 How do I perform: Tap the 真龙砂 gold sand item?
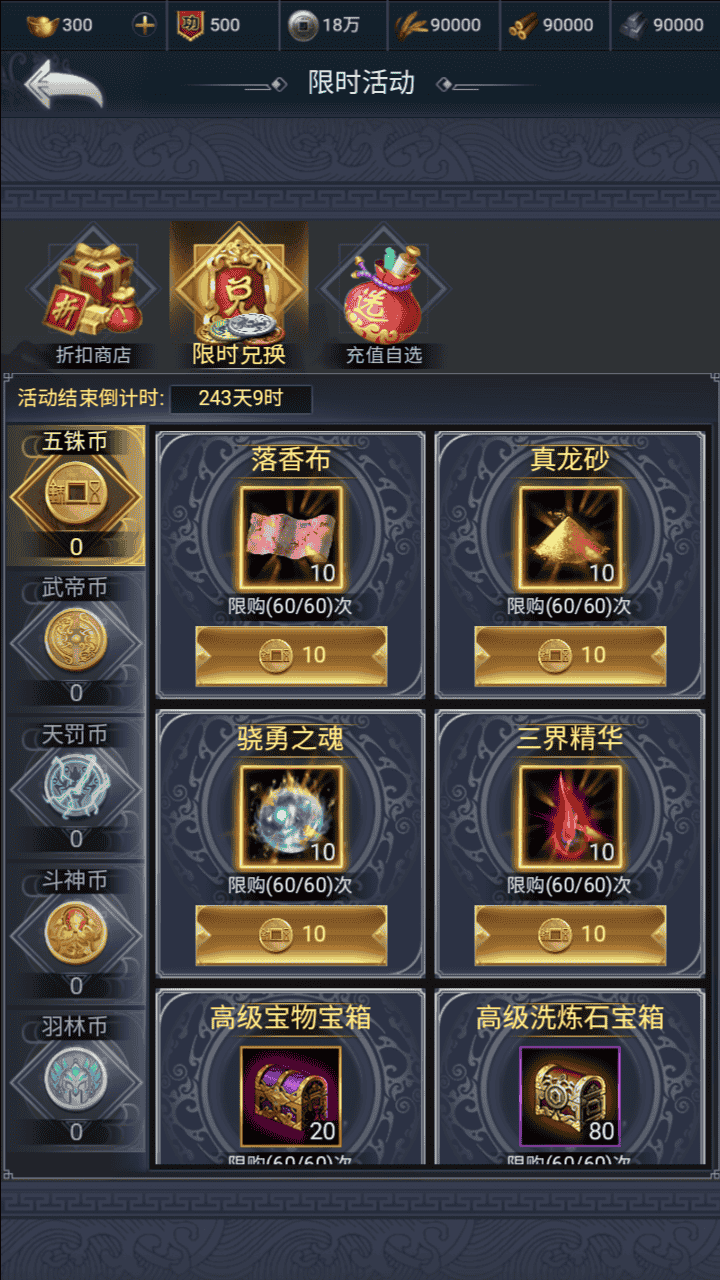tap(570, 537)
